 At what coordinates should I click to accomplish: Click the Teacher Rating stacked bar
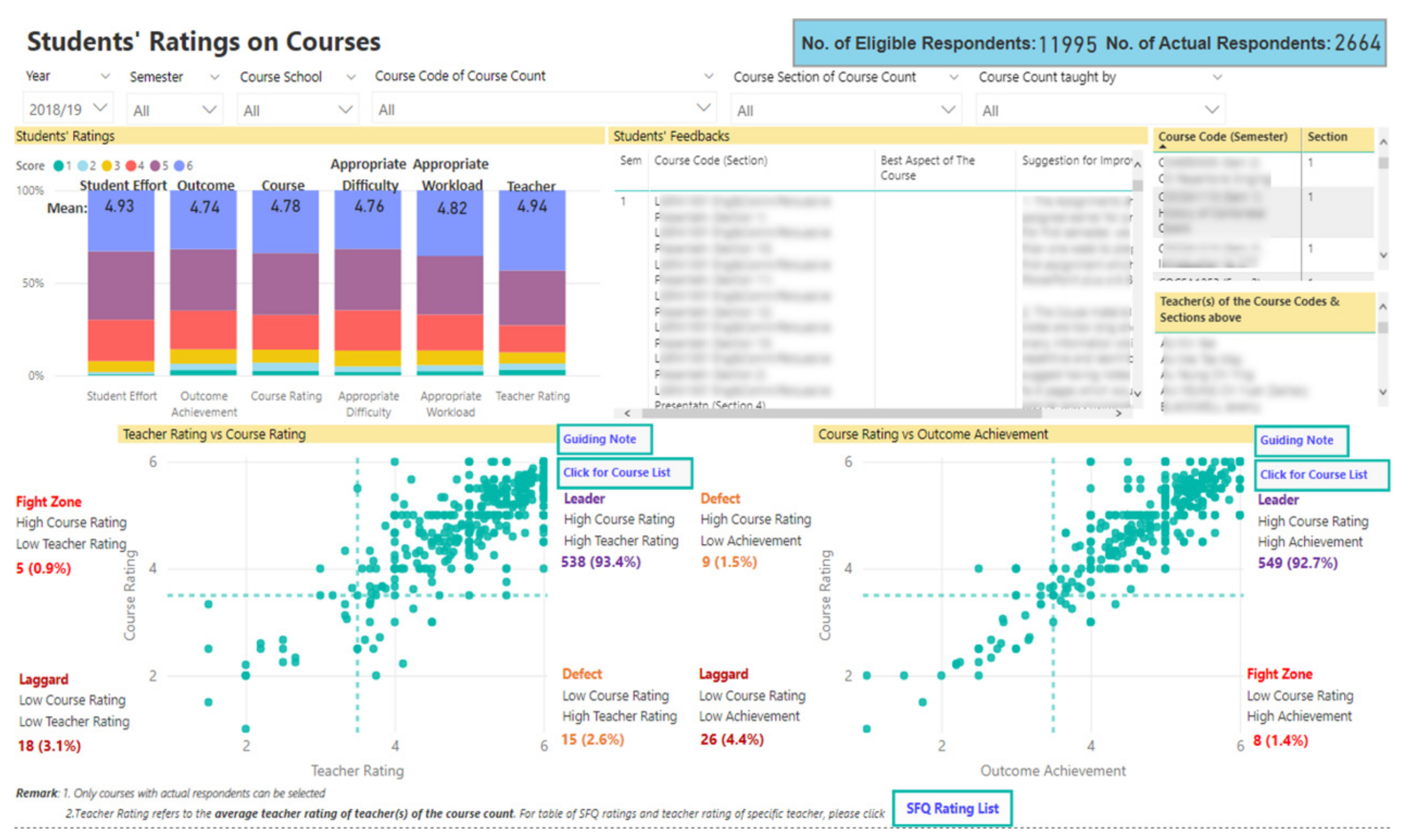click(x=532, y=283)
